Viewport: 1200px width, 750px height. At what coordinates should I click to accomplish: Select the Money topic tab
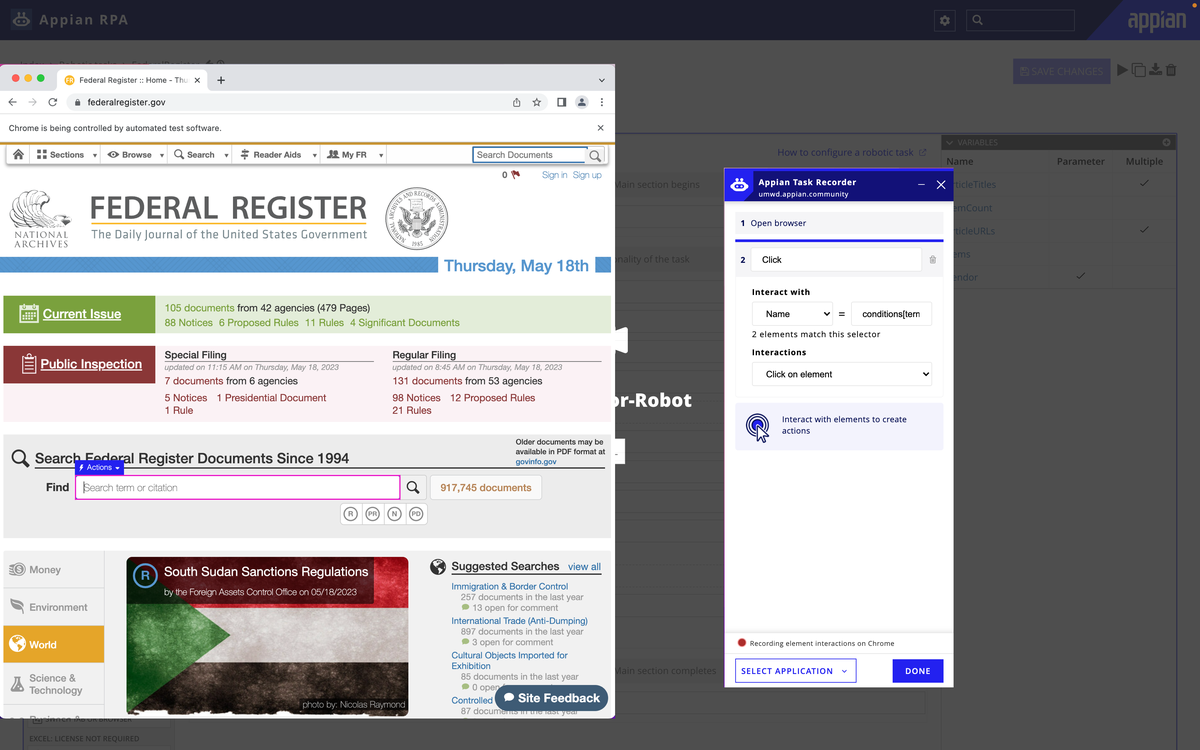54,570
